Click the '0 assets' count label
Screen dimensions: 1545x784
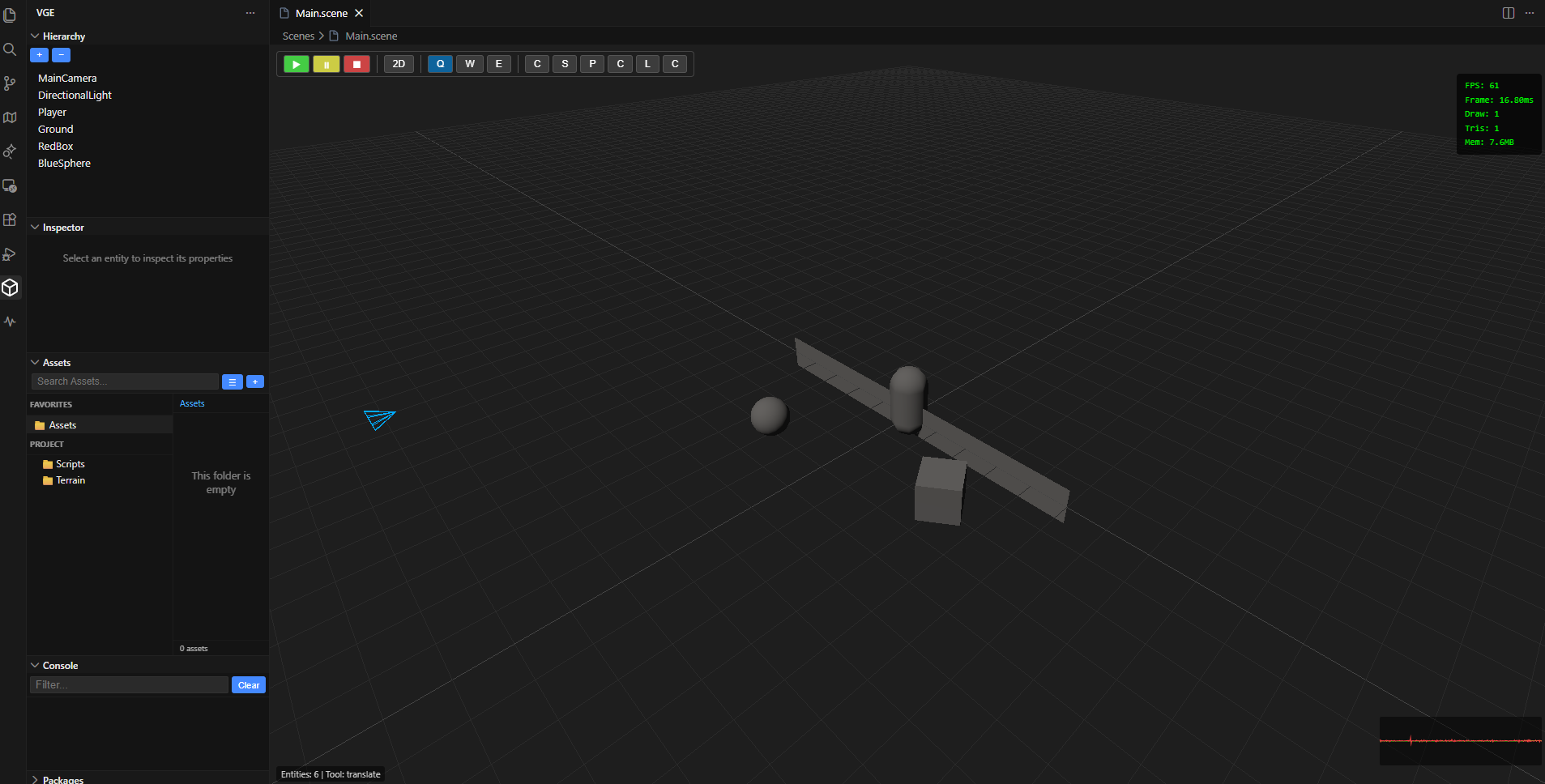(x=194, y=649)
